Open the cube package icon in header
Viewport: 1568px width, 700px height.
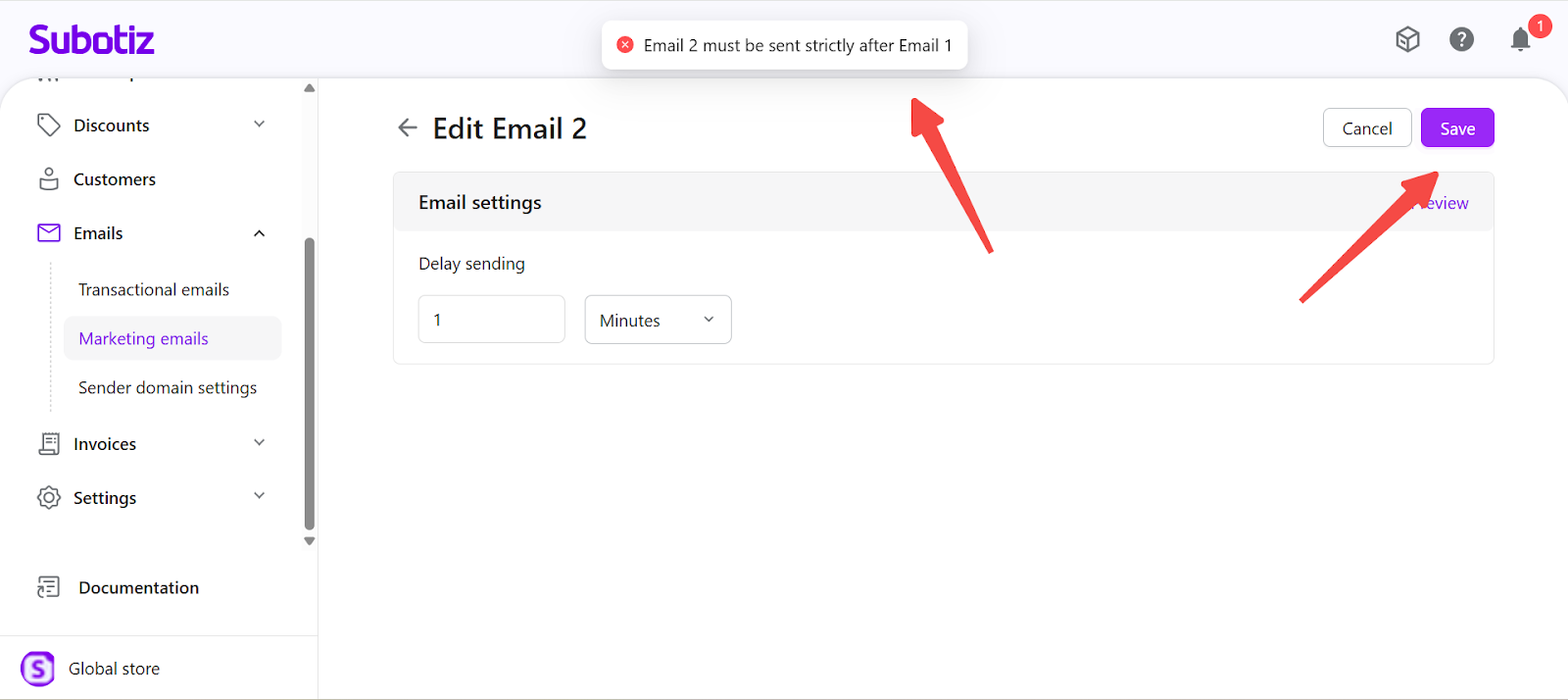pos(1407,39)
